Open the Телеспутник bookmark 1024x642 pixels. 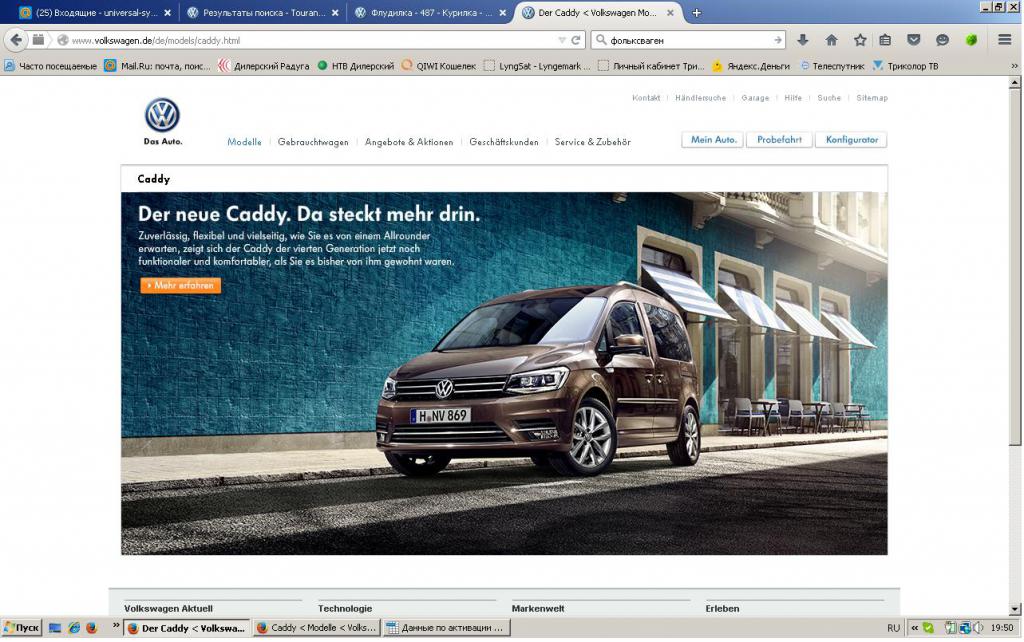pyautogui.click(x=832, y=66)
